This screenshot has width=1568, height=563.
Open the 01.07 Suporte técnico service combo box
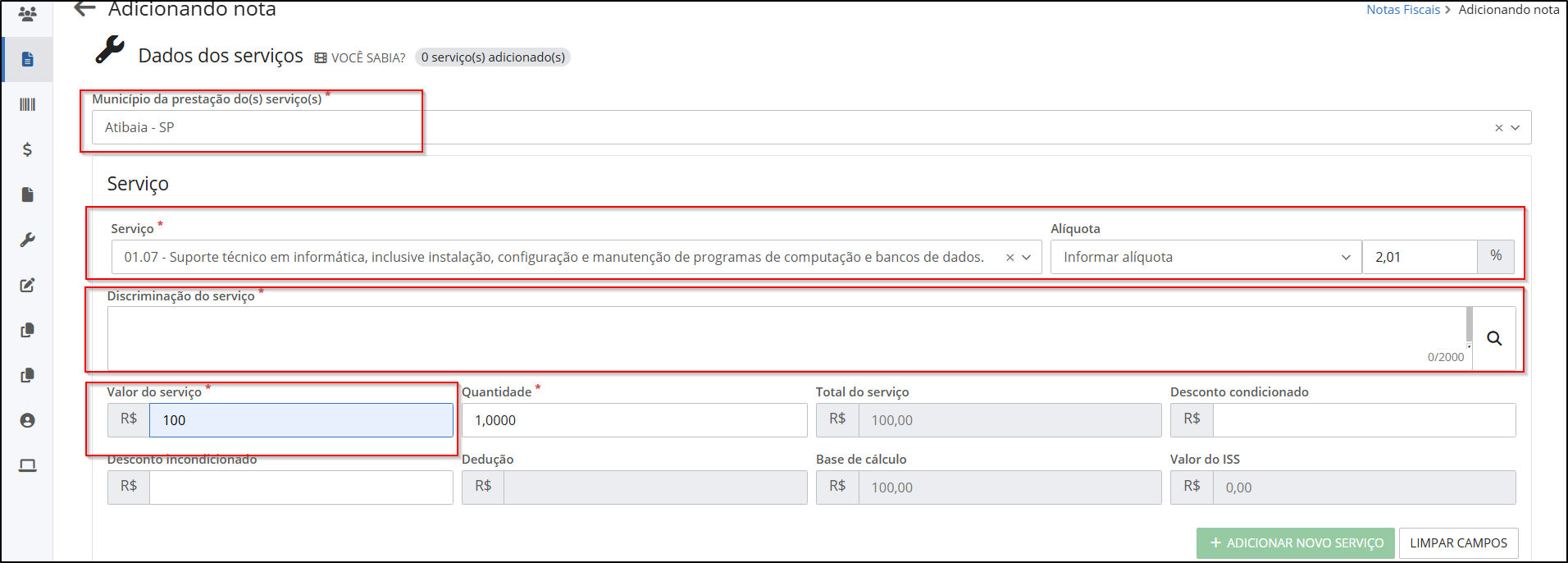pos(577,257)
